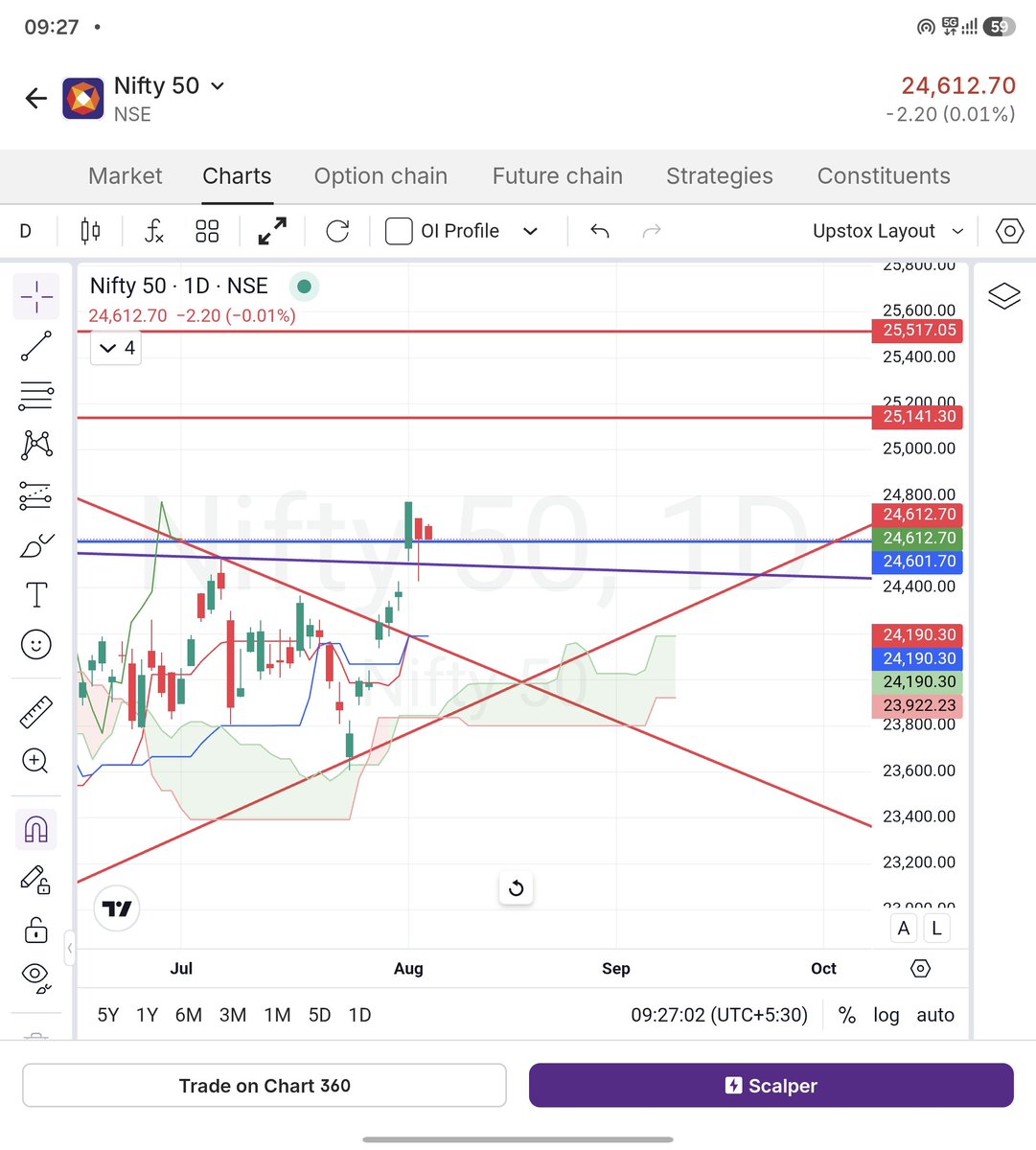Open price scale settings gear icon
Screen dimensions: 1036x1150
click(x=920, y=969)
